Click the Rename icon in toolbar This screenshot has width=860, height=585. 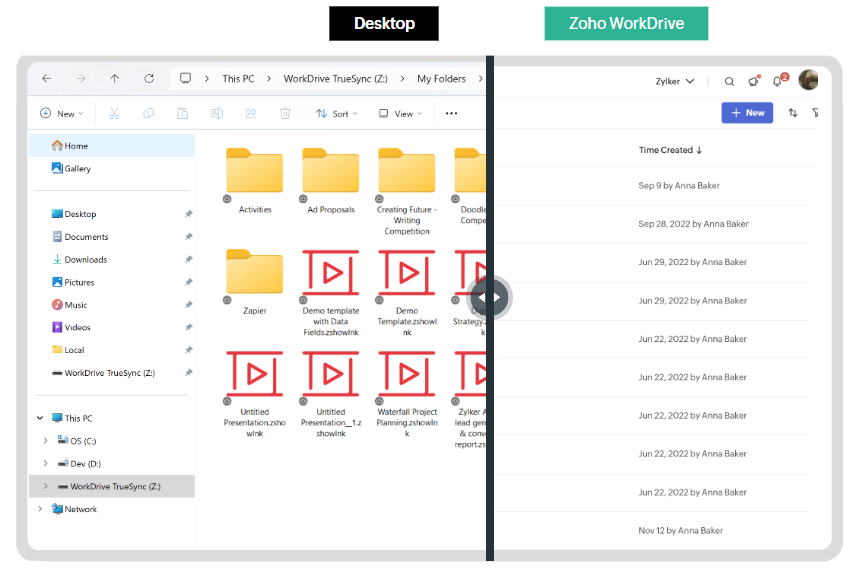point(217,113)
